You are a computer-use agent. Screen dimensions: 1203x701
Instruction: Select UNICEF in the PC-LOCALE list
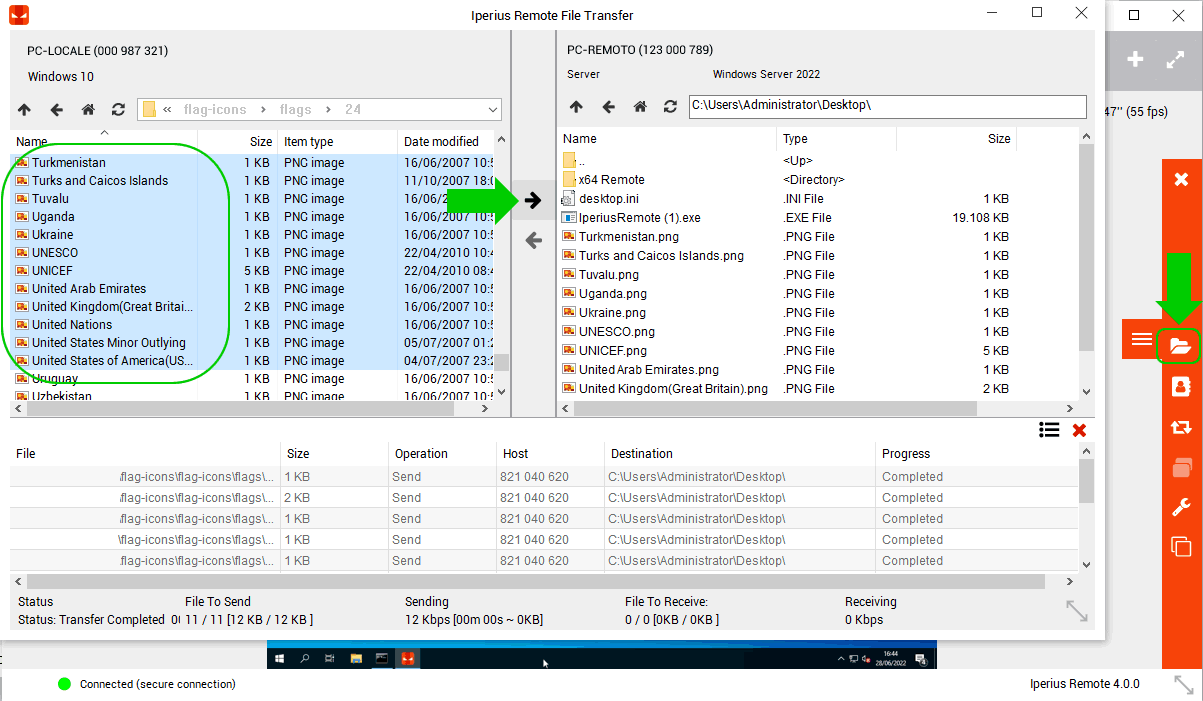tap(52, 271)
